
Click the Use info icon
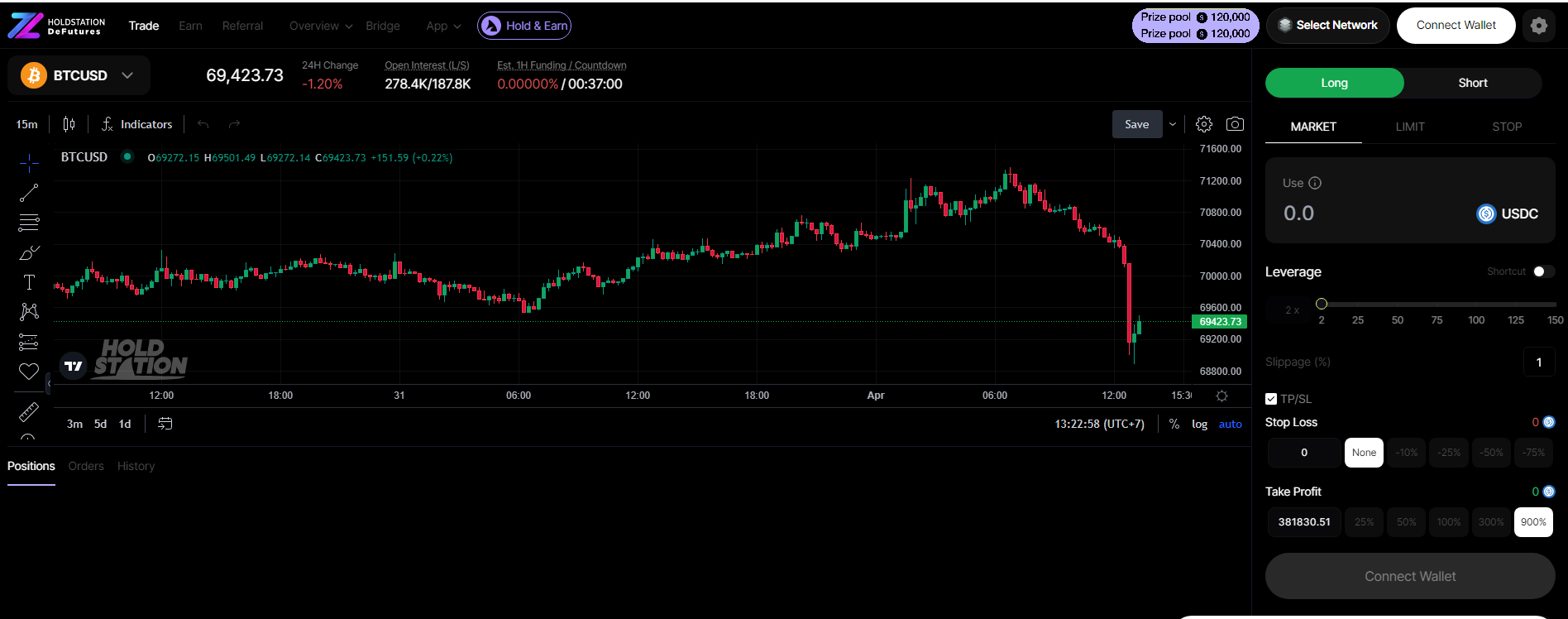[x=1315, y=183]
